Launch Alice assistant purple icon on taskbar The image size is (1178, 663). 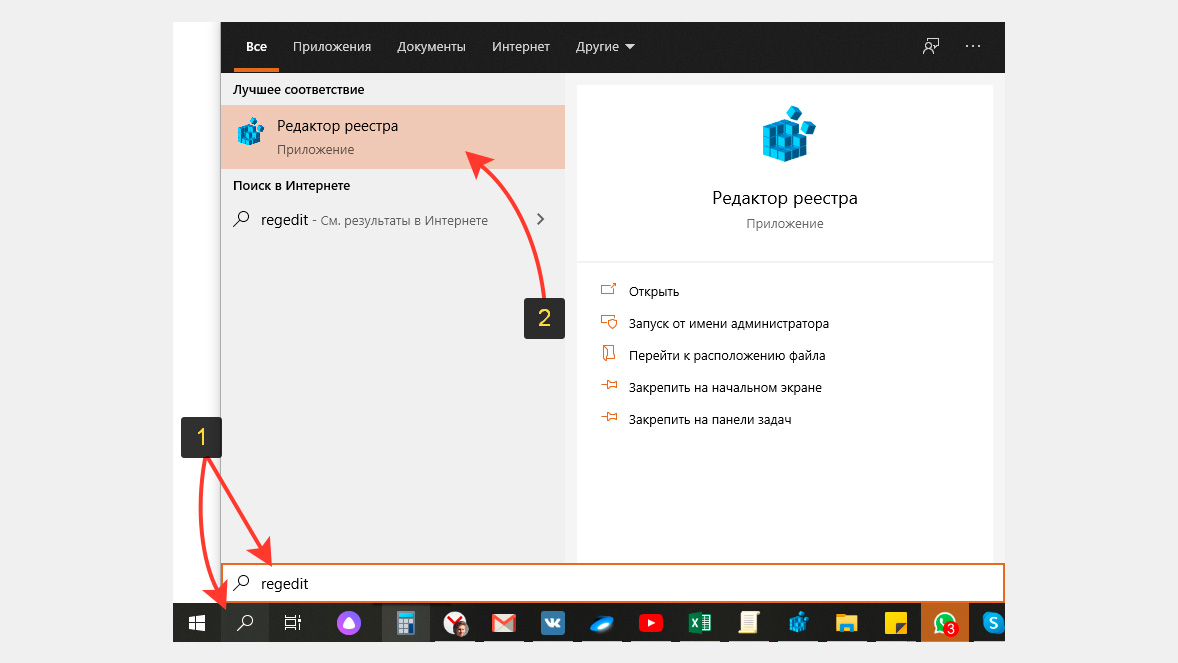[349, 623]
